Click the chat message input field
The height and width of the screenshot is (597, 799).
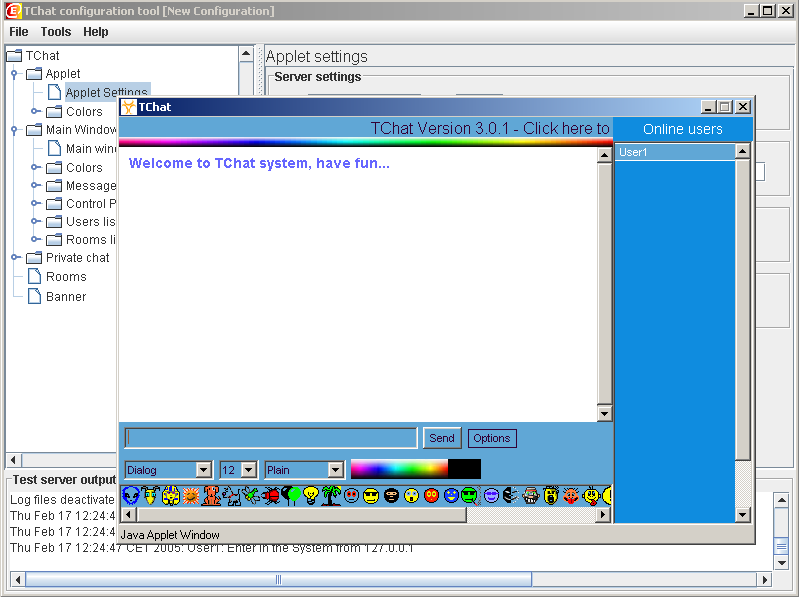pos(271,438)
